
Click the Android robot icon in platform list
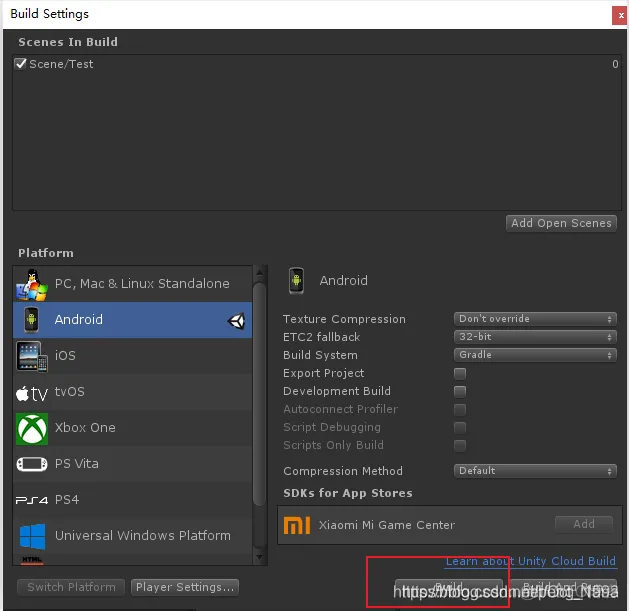coord(31,320)
